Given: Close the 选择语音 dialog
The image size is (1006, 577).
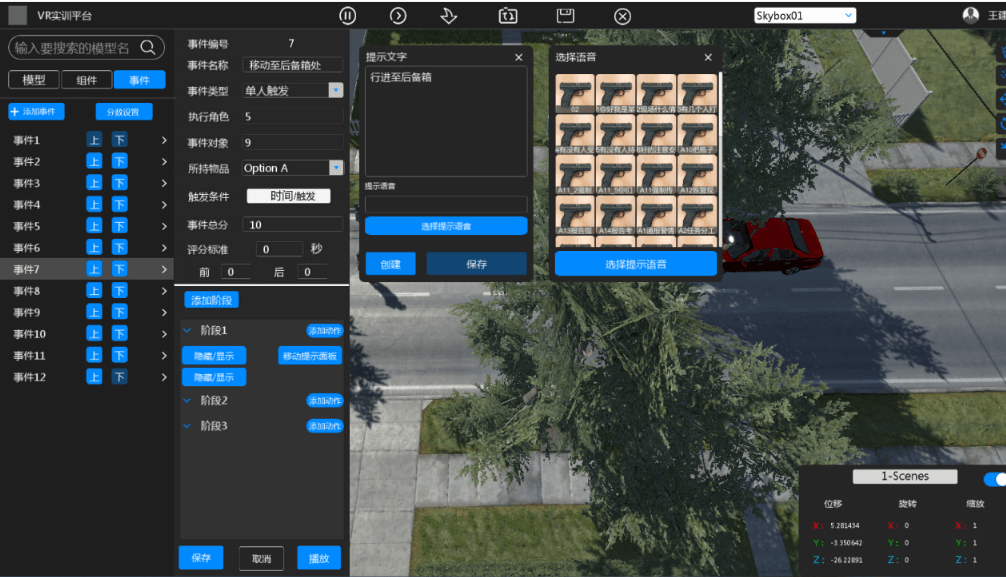Looking at the screenshot, I should (708, 57).
